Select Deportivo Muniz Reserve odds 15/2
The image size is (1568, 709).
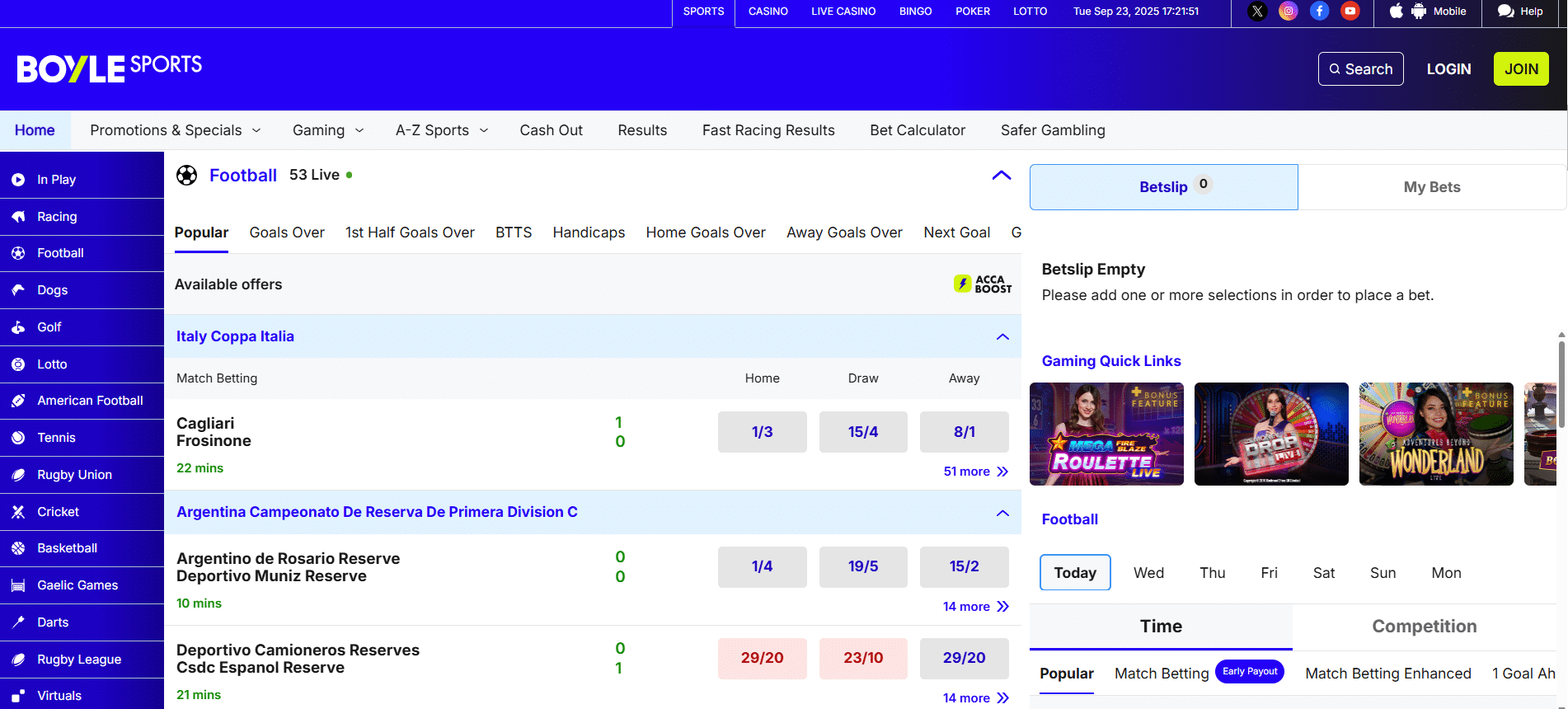pos(965,566)
